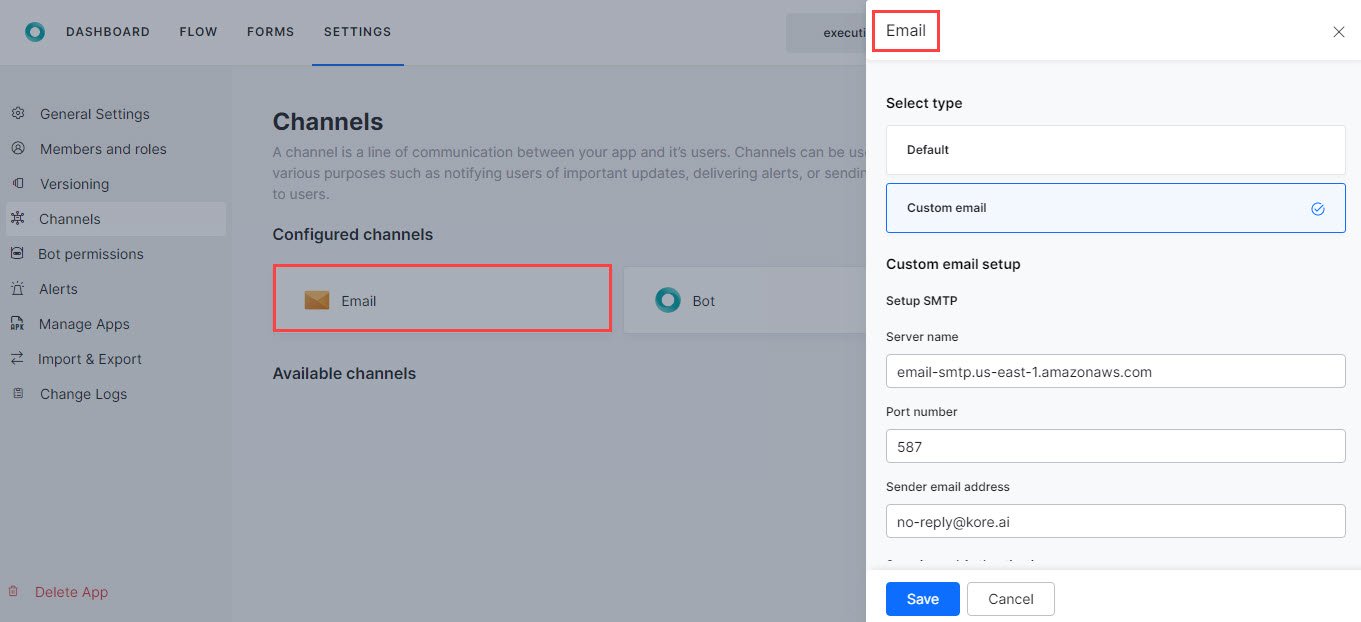
Task: Open General Settings via its gear icon
Action: [x=18, y=113]
